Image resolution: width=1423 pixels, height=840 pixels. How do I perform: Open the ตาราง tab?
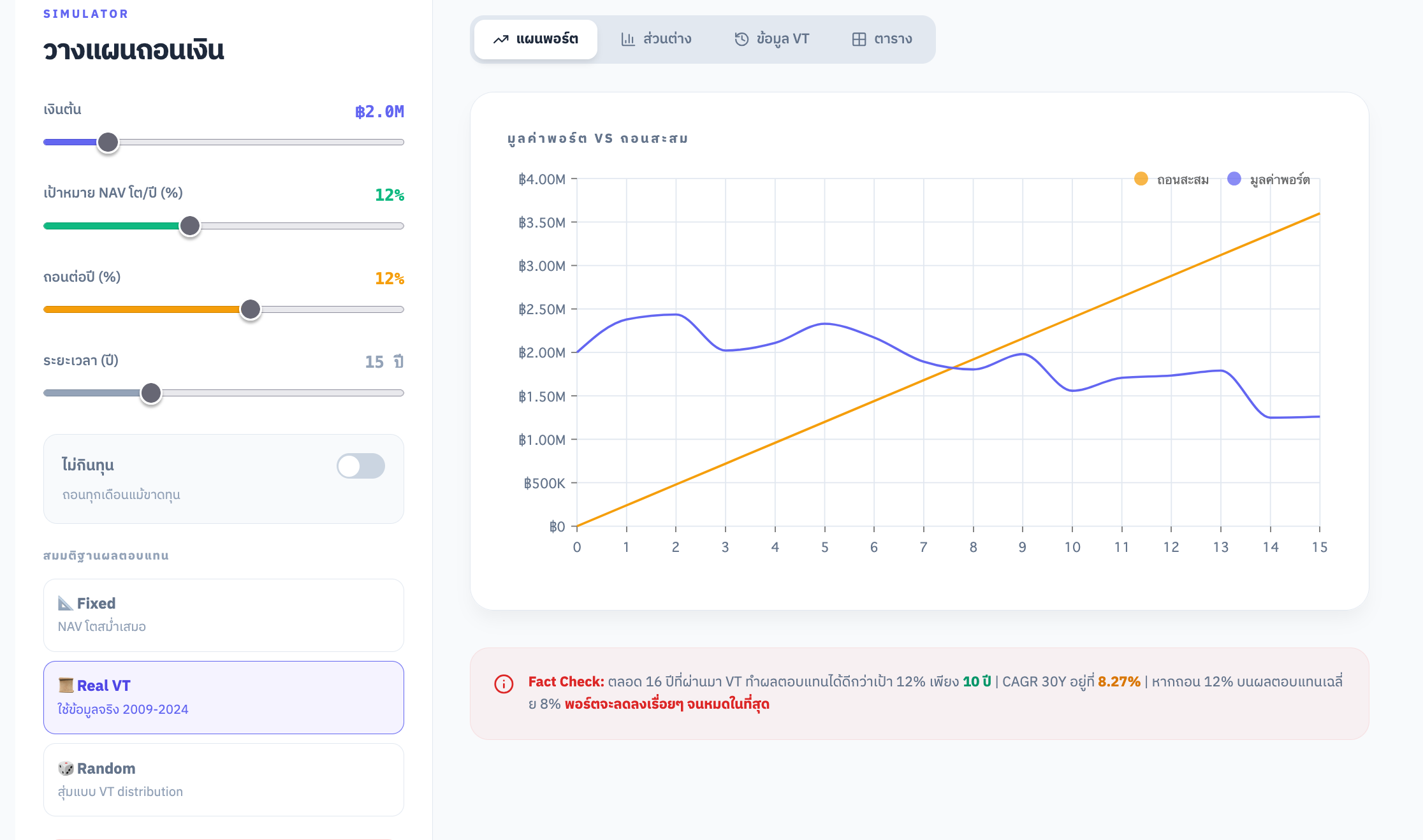(882, 40)
